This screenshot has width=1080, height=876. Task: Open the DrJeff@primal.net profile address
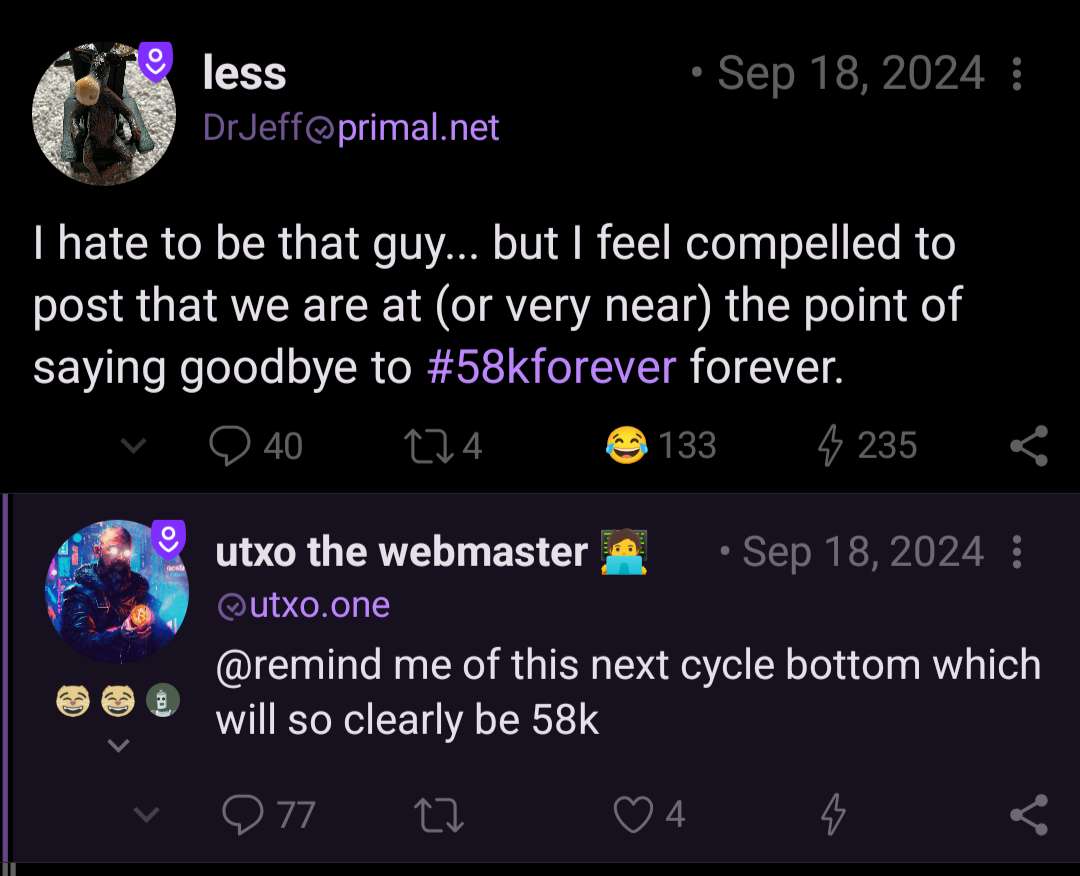point(350,128)
